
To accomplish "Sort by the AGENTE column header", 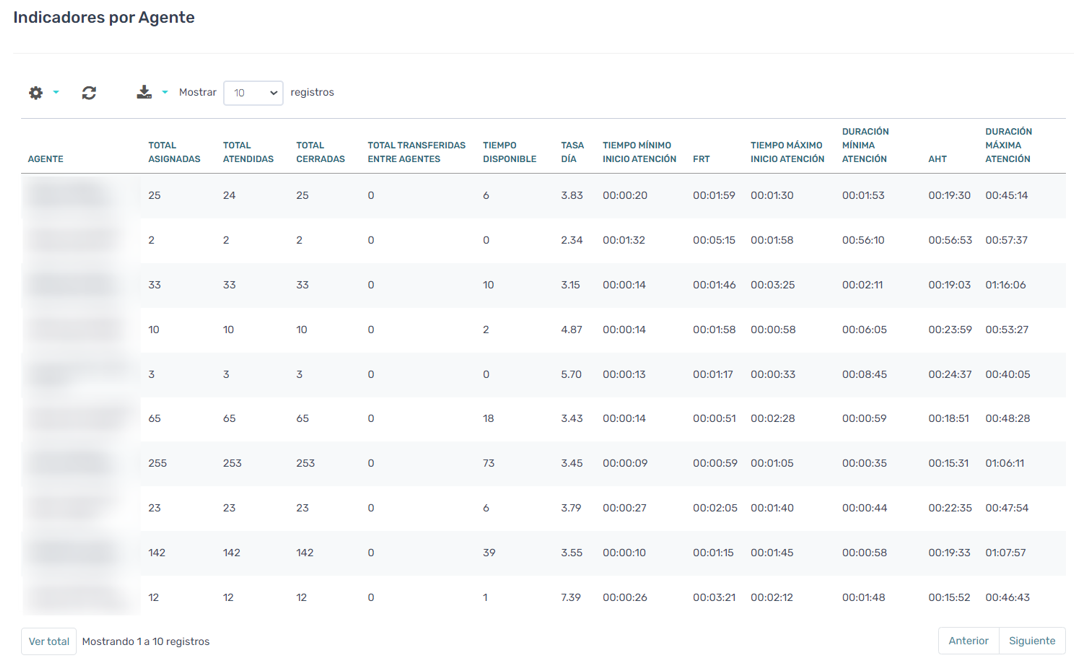I will [45, 159].
